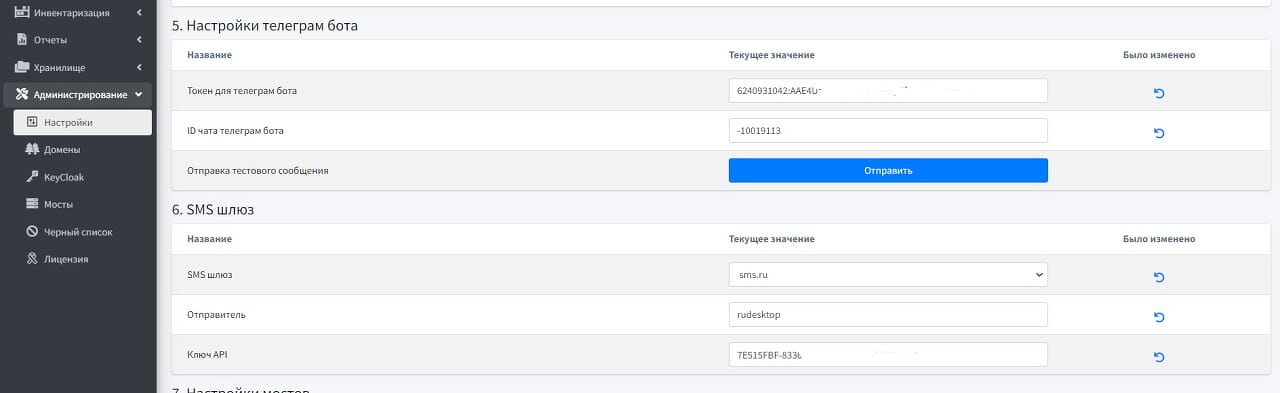The width and height of the screenshot is (1280, 393).
Task: Click the Отправить test message button
Action: [x=888, y=171]
